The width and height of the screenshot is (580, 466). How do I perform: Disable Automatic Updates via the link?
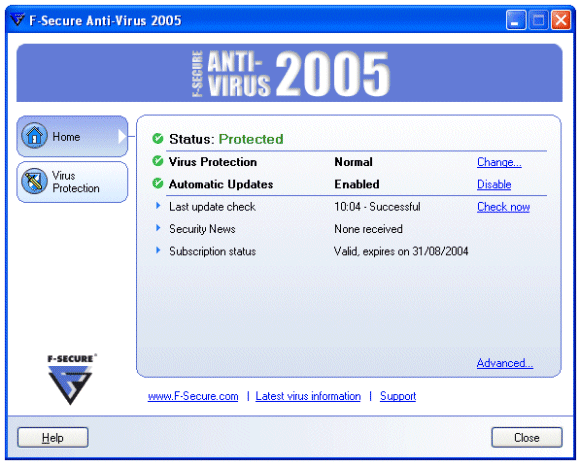pyautogui.click(x=494, y=184)
